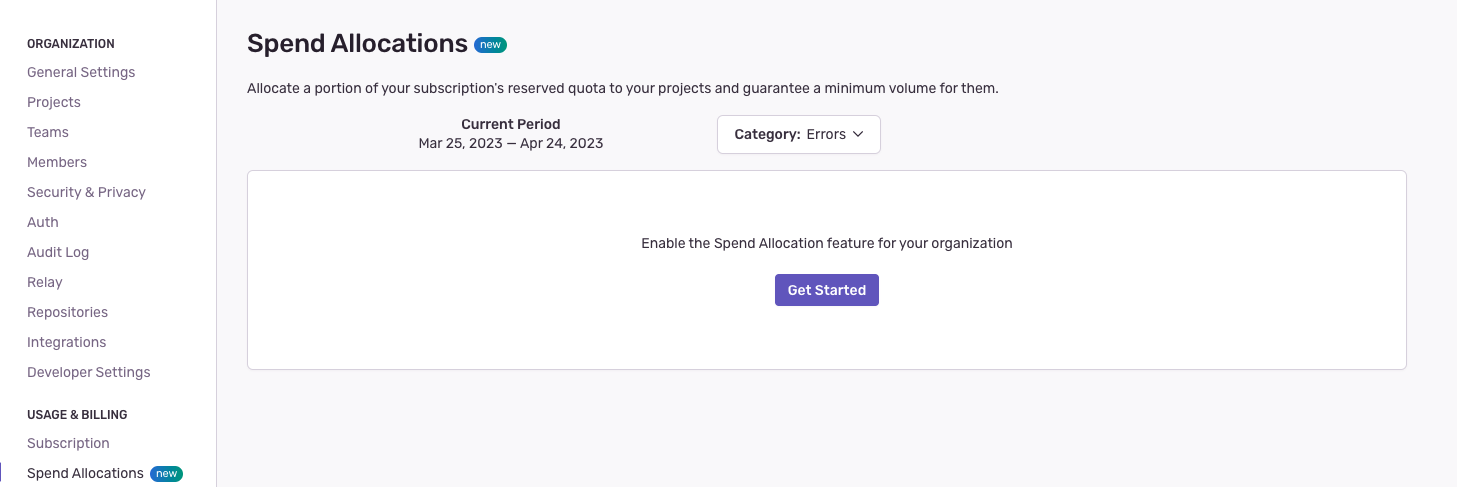Image resolution: width=1457 pixels, height=487 pixels.
Task: Go to Projects settings page
Action: [54, 102]
